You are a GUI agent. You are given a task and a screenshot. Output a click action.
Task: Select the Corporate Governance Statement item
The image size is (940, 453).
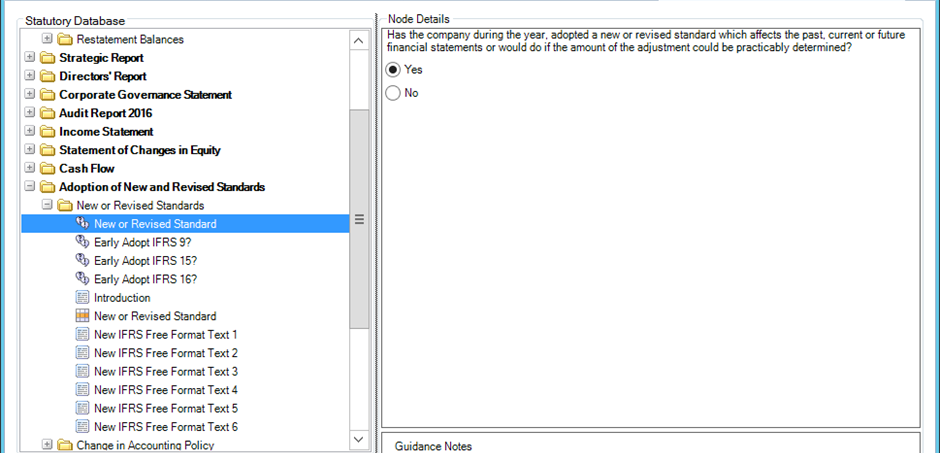click(x=146, y=95)
